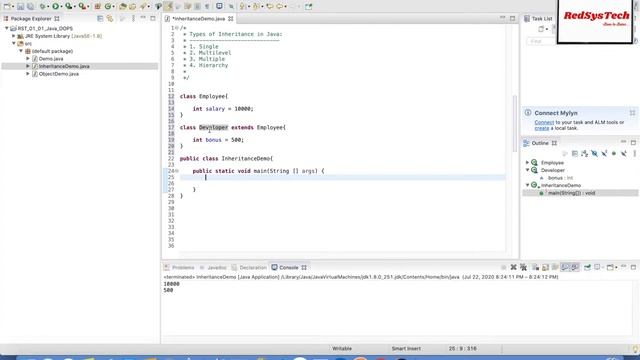Screen dimensions: 640x360
Task: Click Pin Console icon
Action: point(587,267)
